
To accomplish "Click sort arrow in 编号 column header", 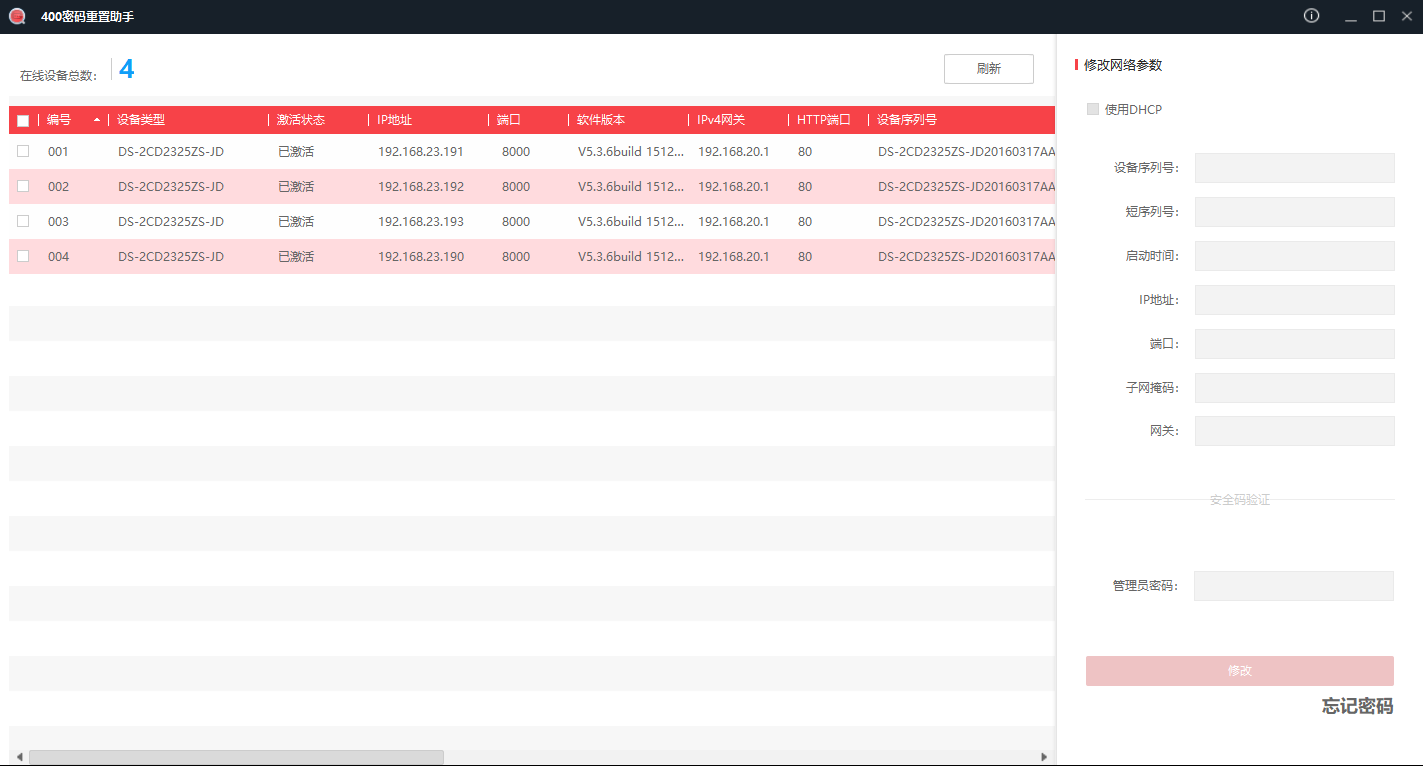I will (x=97, y=120).
